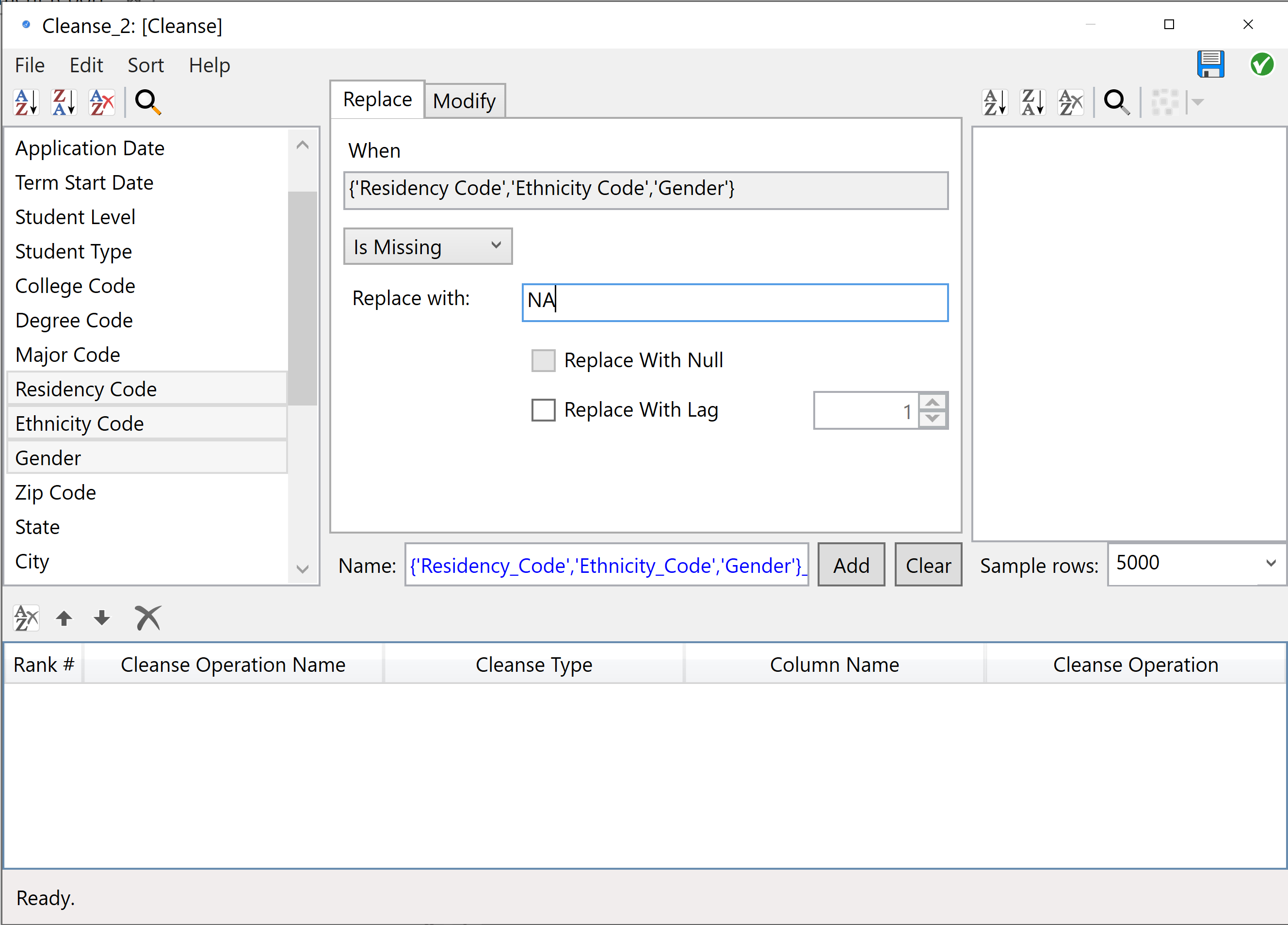Screen dimensions: 1288x925
Task: Sort column list ascending A-Z in left toolbar
Action: pos(26,102)
